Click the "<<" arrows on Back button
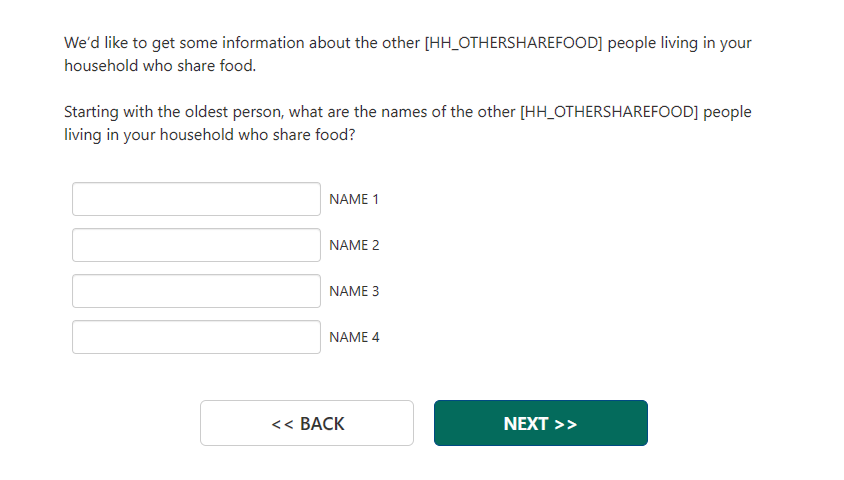Image resolution: width=844 pixels, height=480 pixels. 282,424
